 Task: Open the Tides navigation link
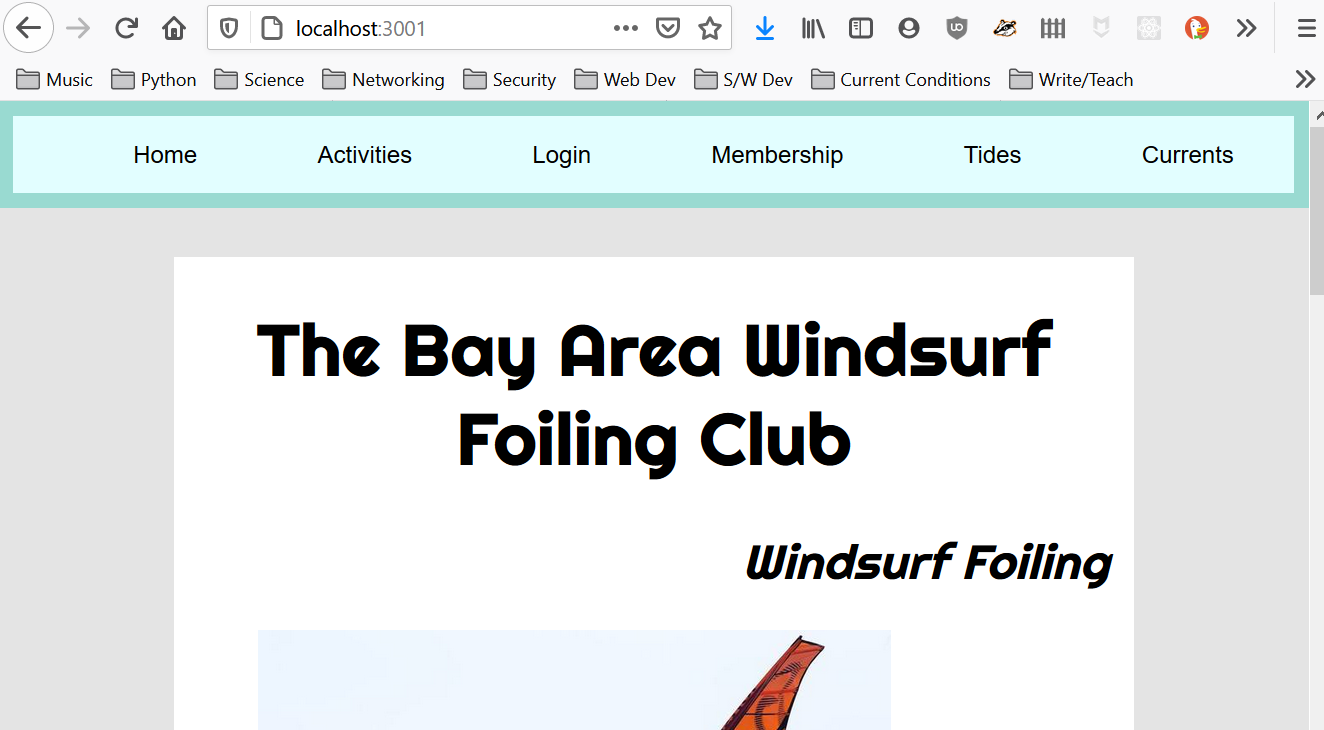(992, 155)
